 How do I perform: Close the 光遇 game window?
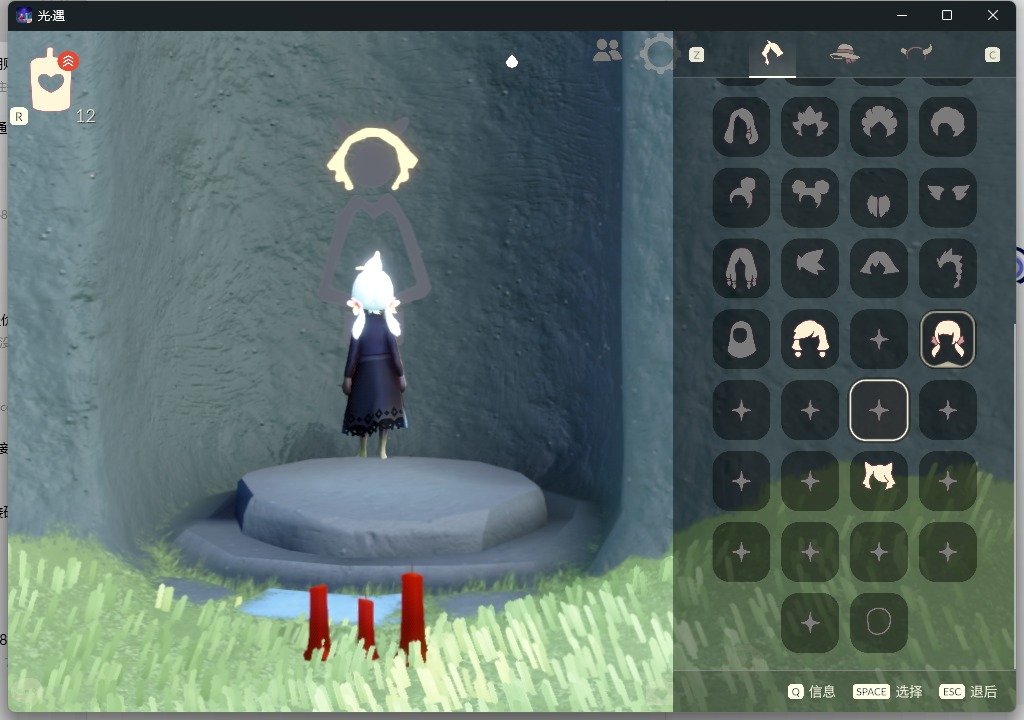point(993,15)
